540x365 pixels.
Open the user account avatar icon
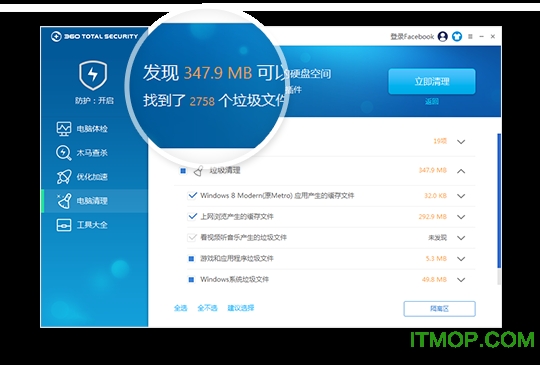point(443,36)
